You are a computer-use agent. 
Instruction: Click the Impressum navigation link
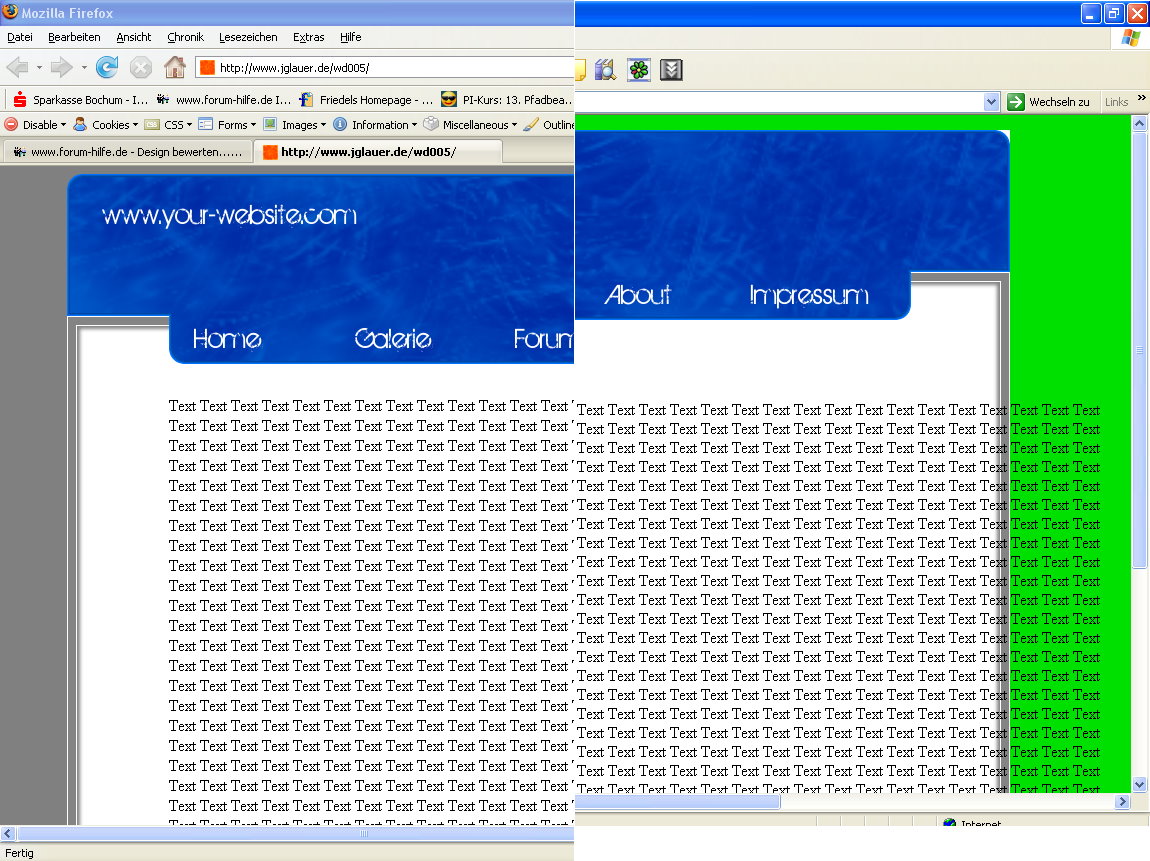(x=808, y=295)
